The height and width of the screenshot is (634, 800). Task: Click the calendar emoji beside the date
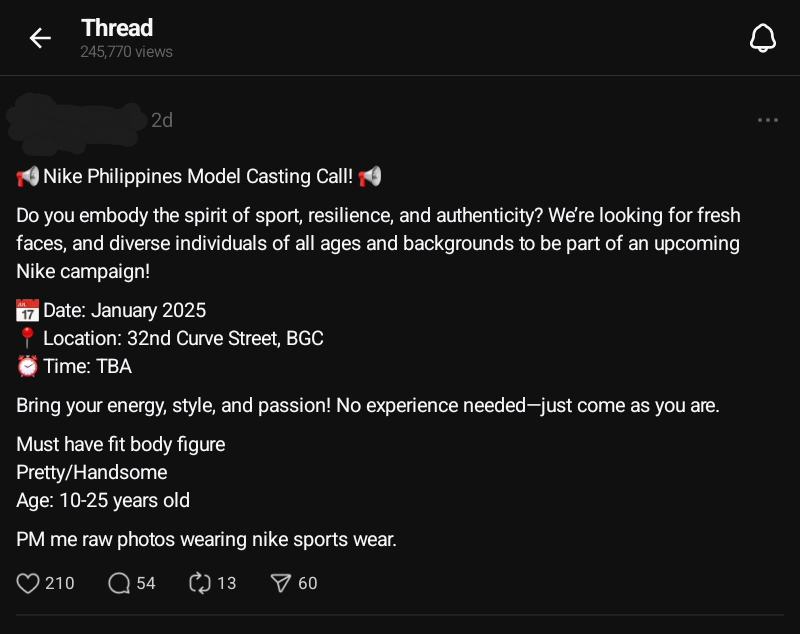[27, 310]
